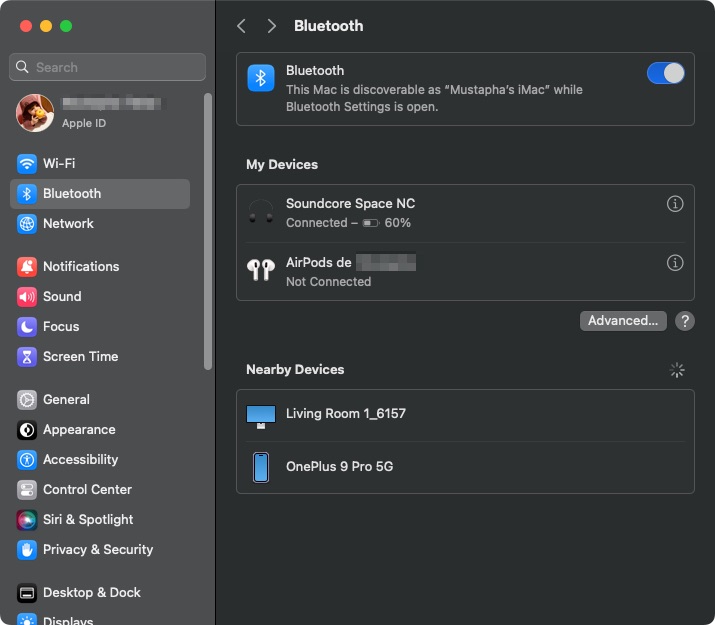
Task: Click the Control Center icon
Action: tap(27, 490)
